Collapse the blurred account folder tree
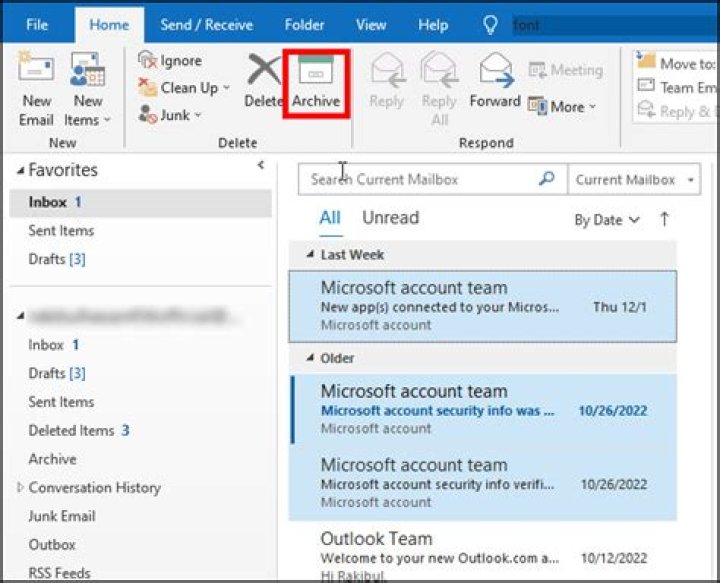720x583 pixels. click(x=20, y=316)
